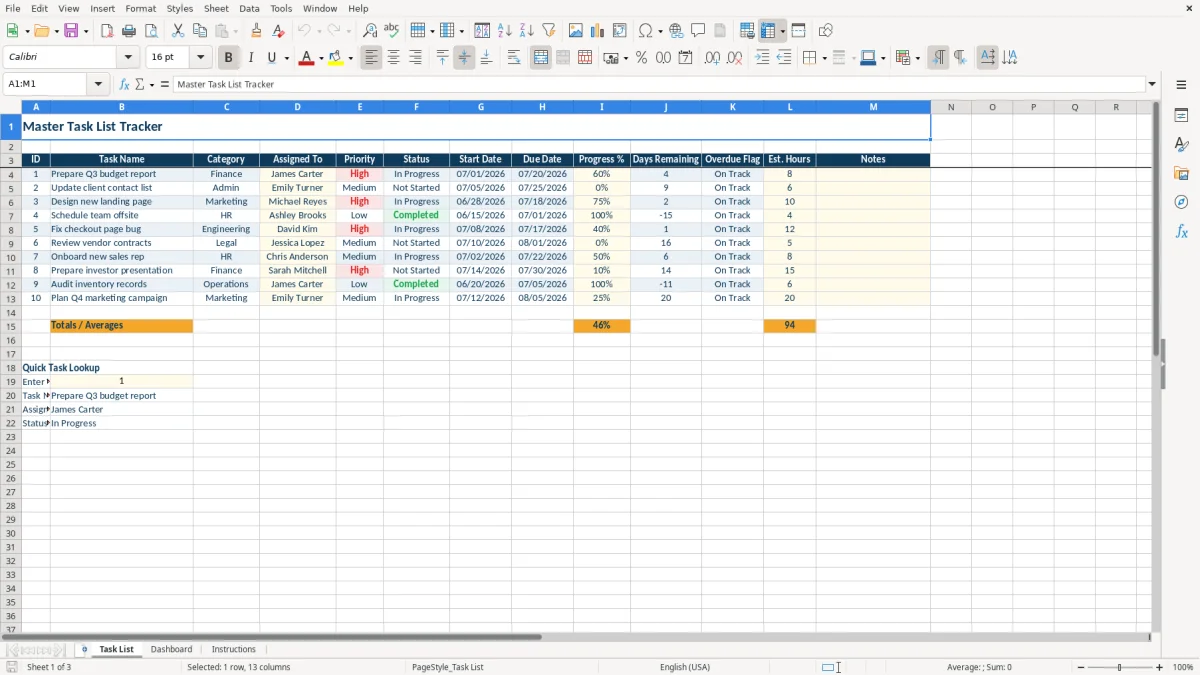Viewport: 1200px width, 675px height.
Task: Insert Image from toolbar
Action: pyautogui.click(x=576, y=31)
